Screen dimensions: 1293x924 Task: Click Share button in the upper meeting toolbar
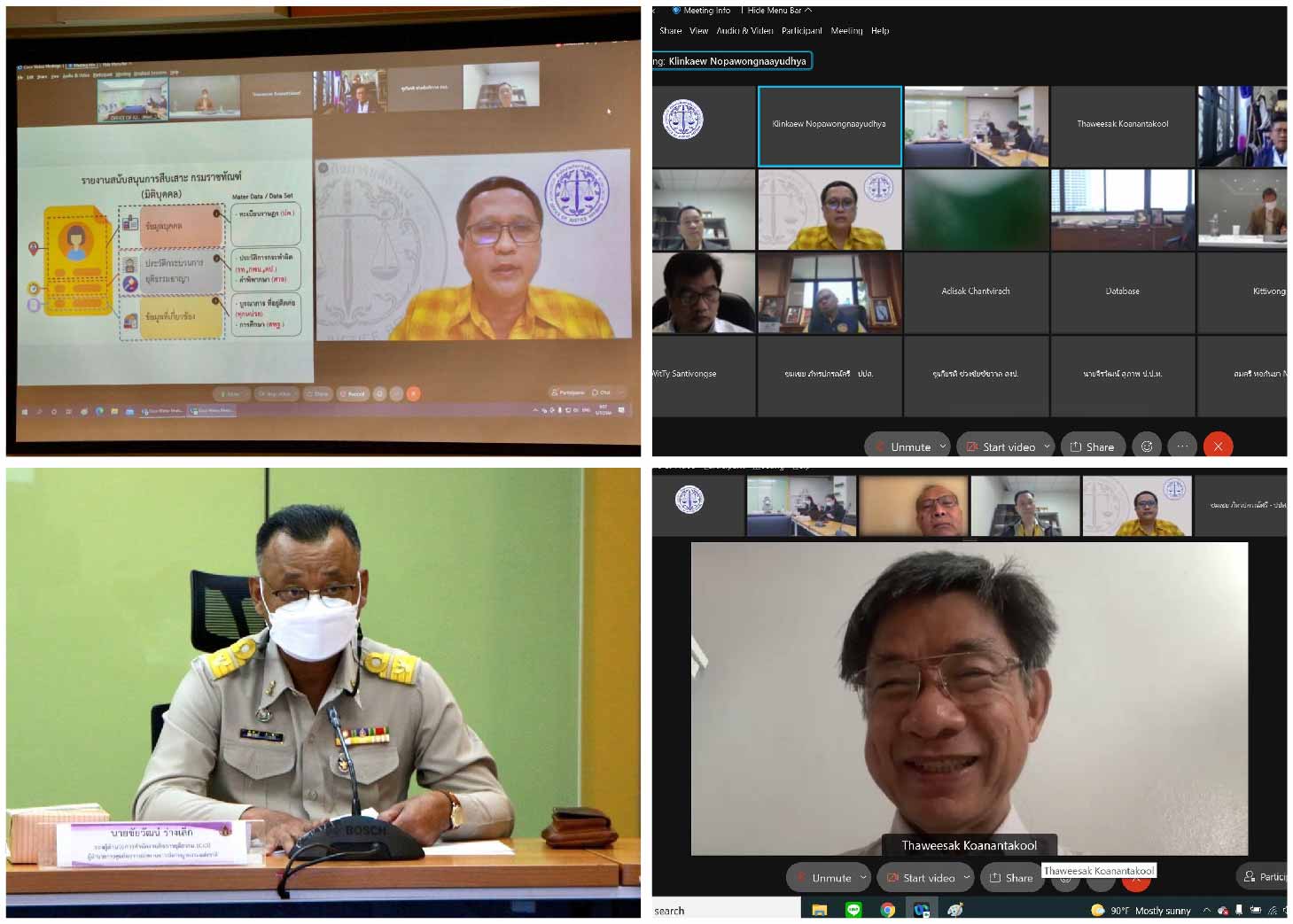[x=1092, y=447]
